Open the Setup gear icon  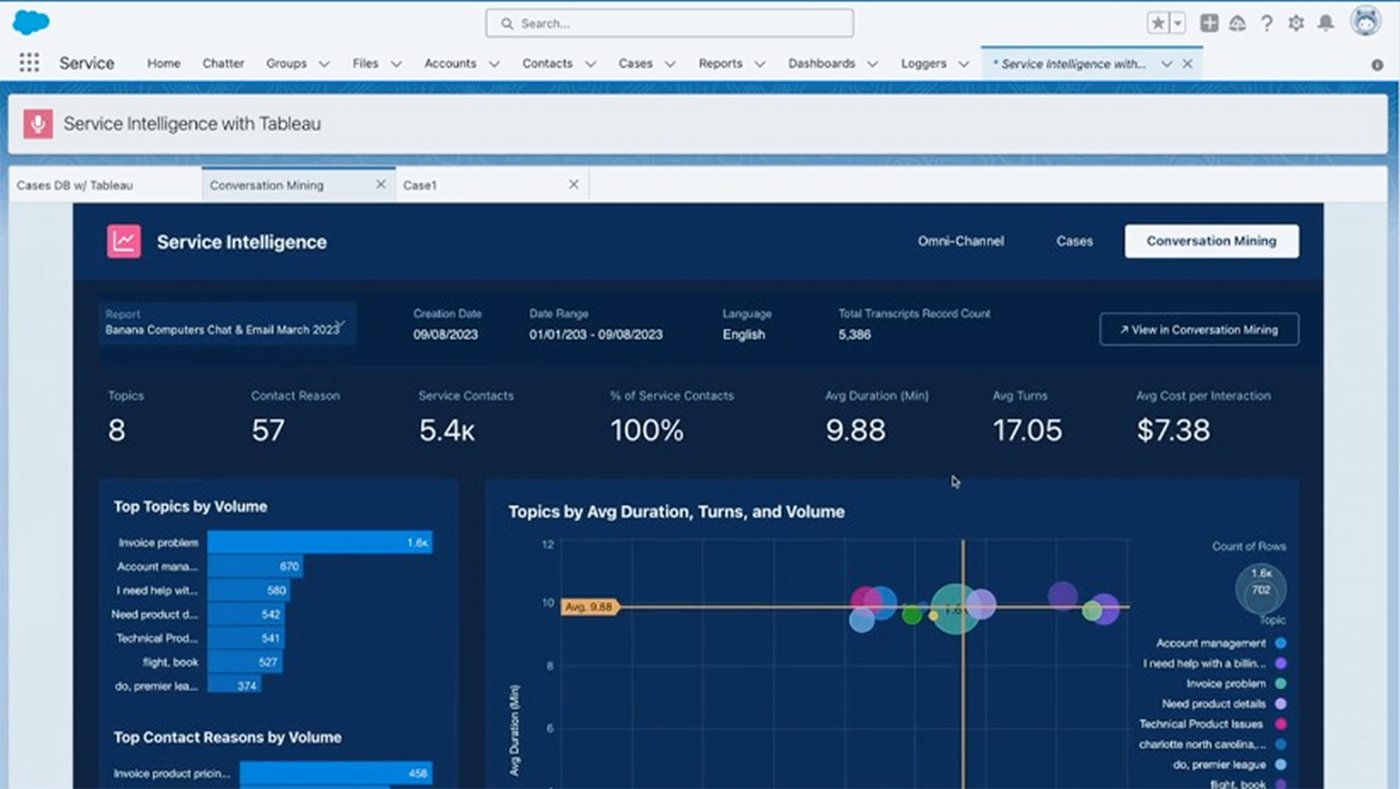click(1296, 23)
